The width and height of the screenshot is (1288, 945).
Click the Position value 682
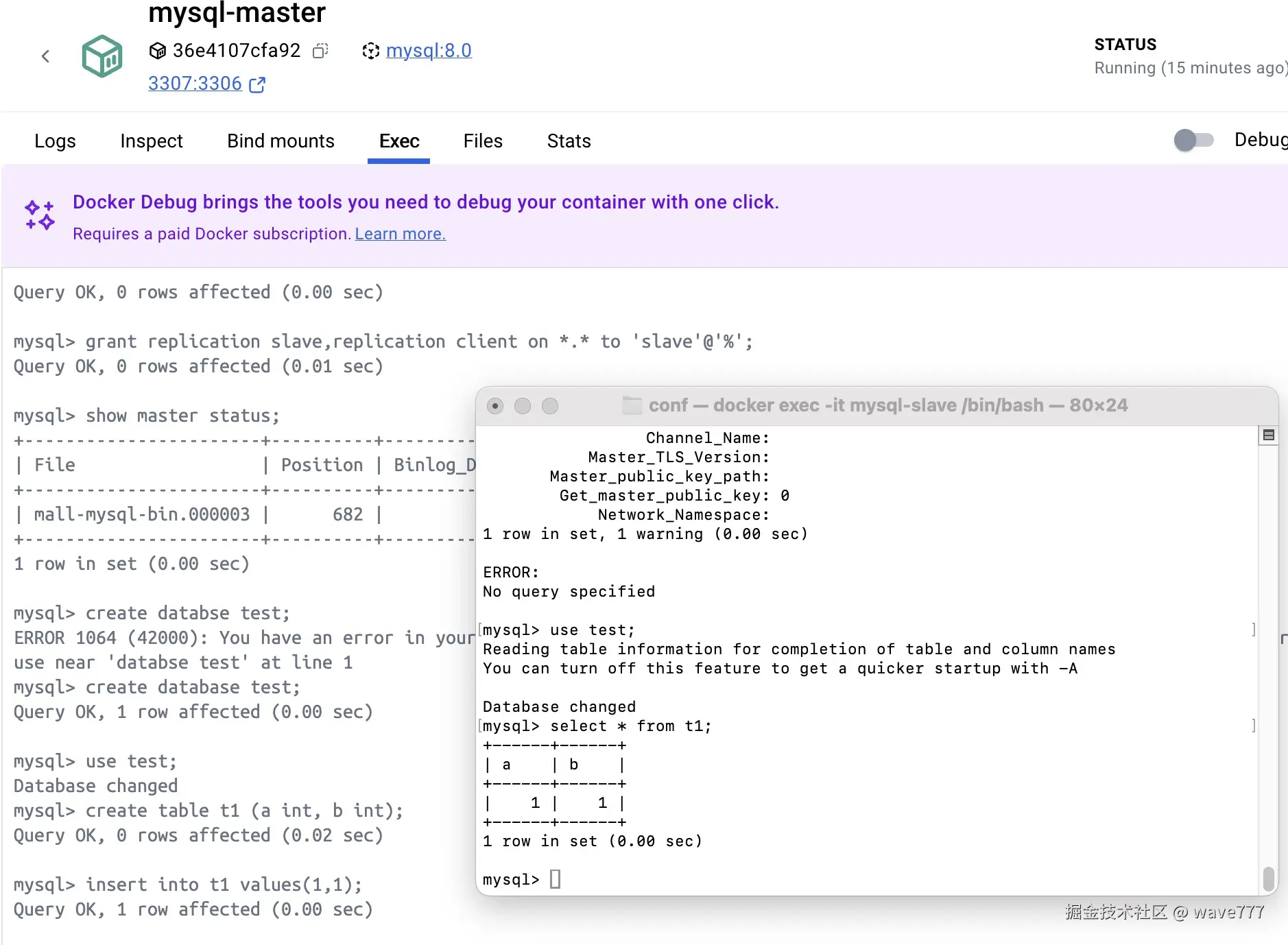[x=348, y=514]
